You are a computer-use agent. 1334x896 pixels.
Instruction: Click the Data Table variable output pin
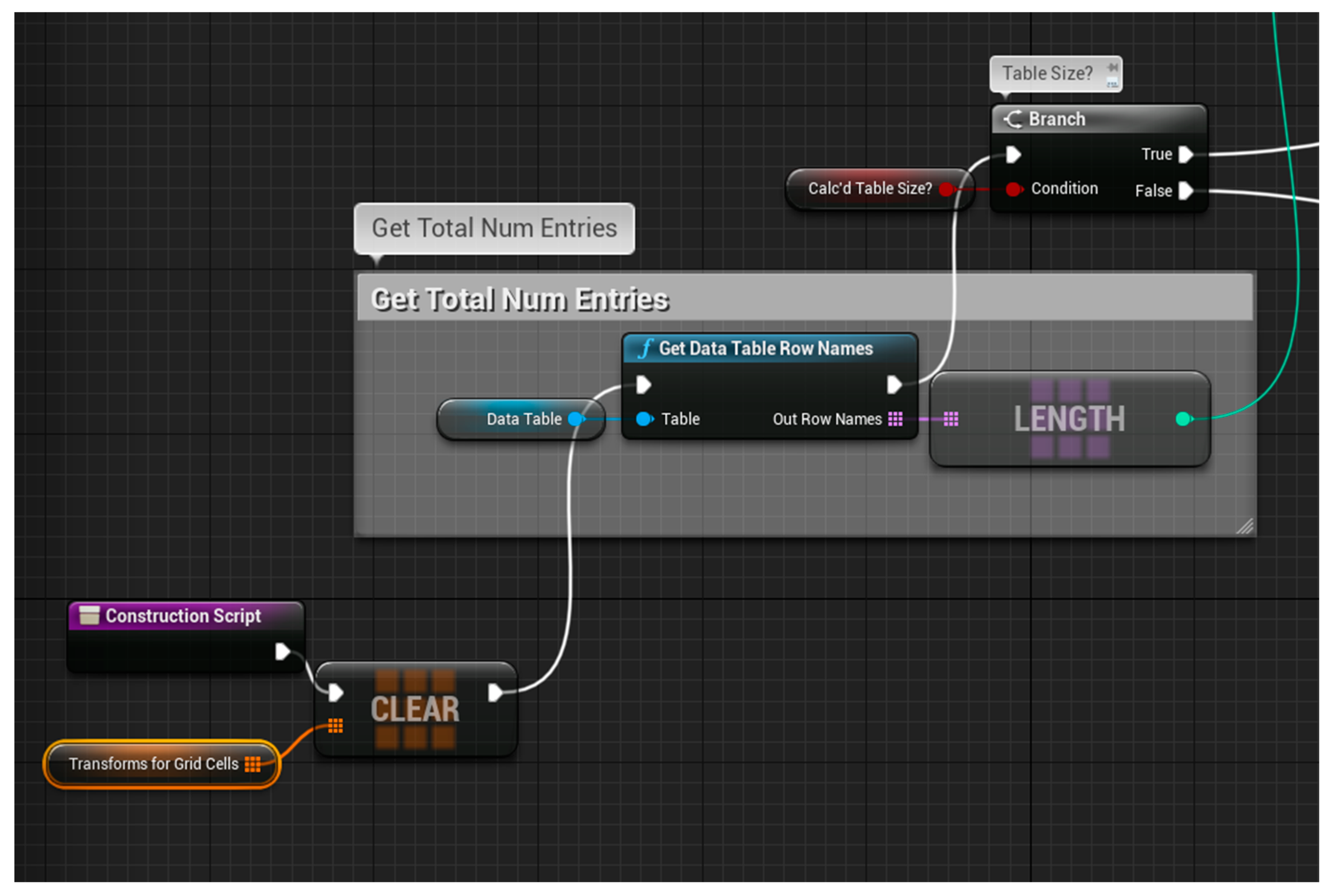575,419
